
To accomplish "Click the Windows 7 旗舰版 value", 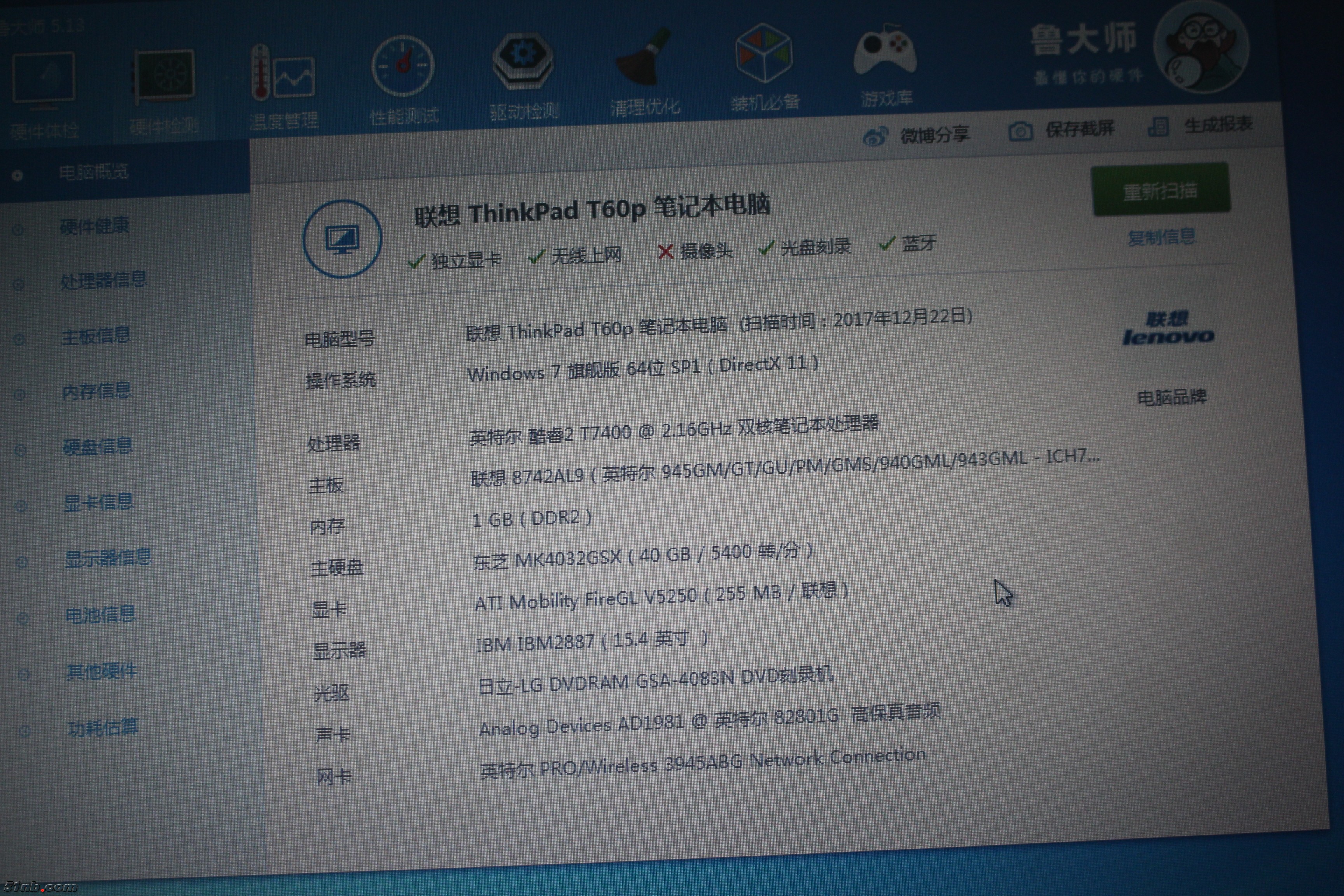I will click(643, 369).
